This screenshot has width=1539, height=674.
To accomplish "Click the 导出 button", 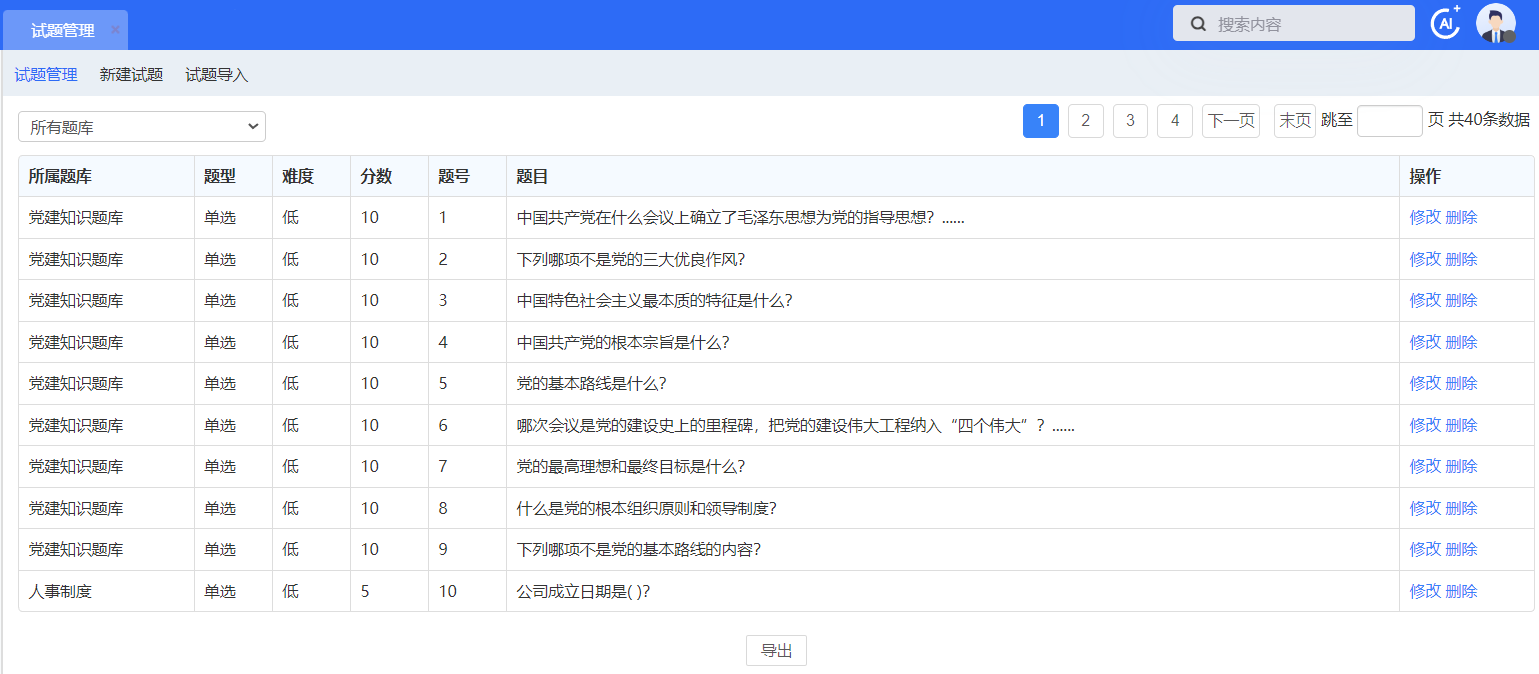I will tap(776, 651).
